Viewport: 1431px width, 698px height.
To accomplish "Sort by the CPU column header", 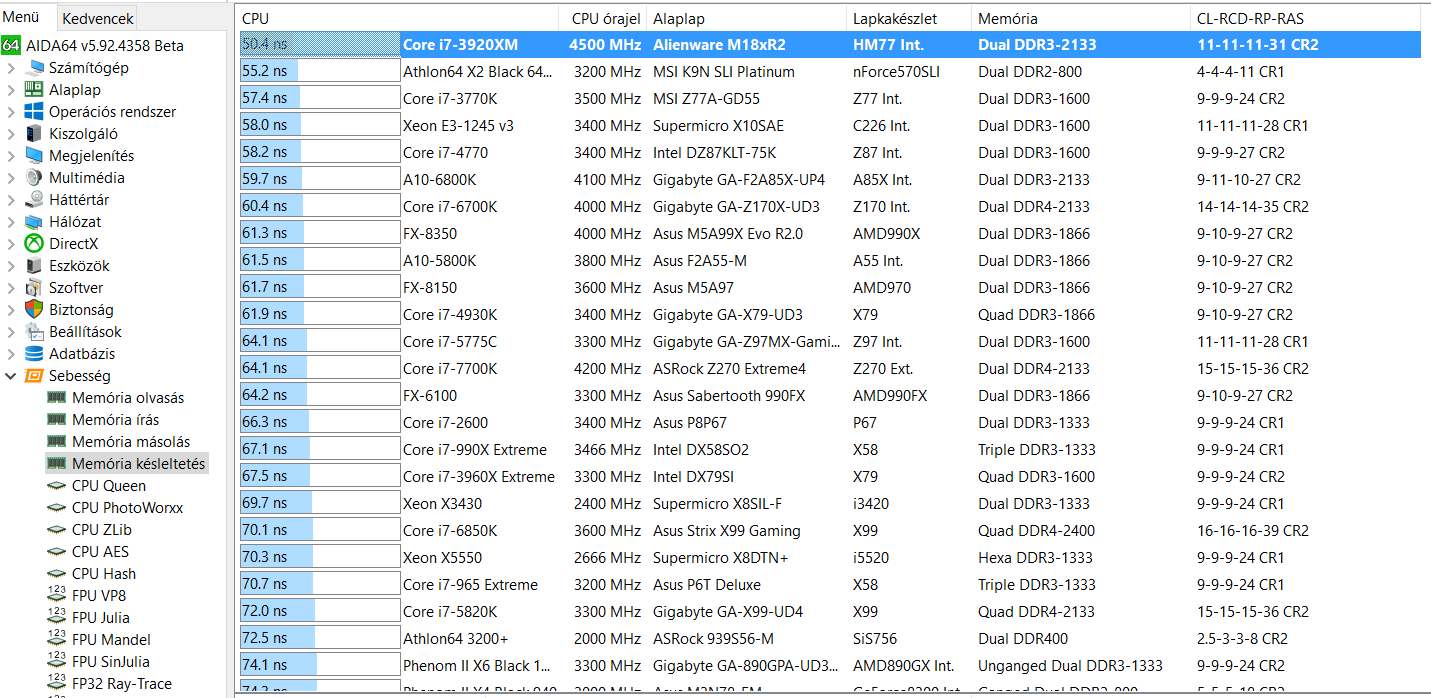I will click(x=398, y=18).
